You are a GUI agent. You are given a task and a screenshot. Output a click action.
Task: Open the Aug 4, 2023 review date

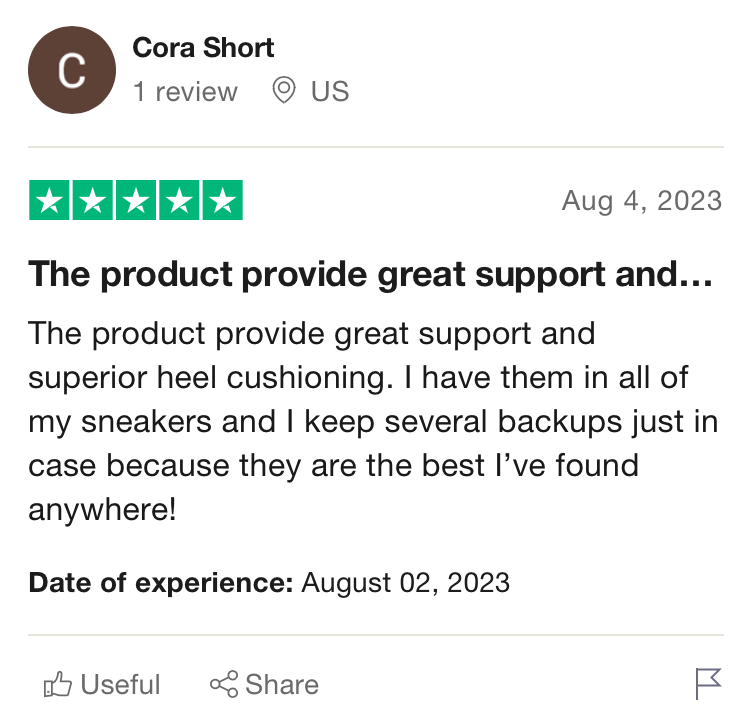(642, 201)
